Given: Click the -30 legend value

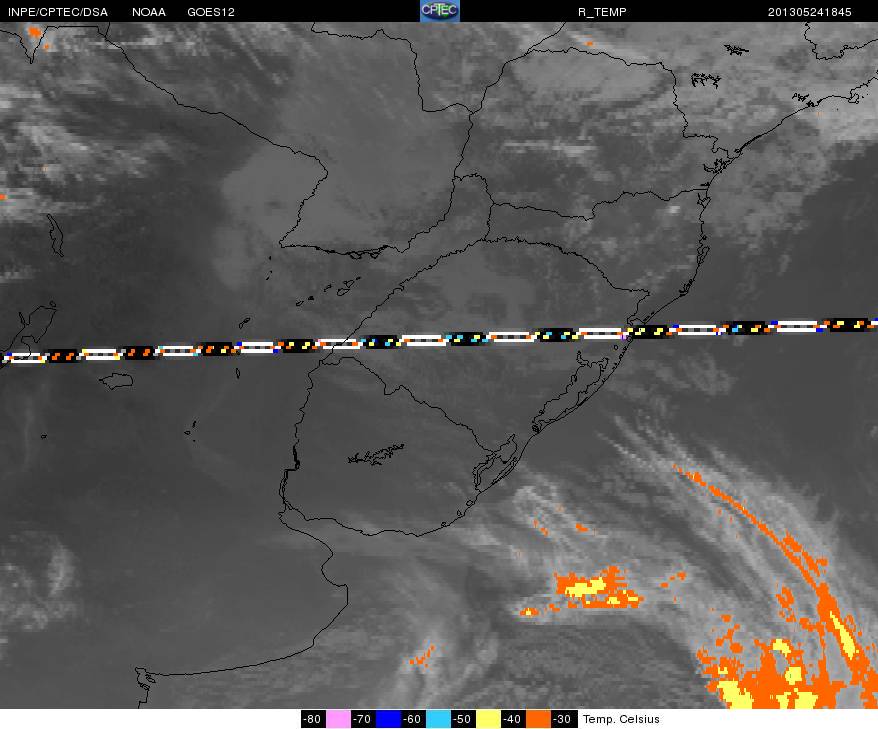Looking at the screenshot, I should (x=563, y=719).
